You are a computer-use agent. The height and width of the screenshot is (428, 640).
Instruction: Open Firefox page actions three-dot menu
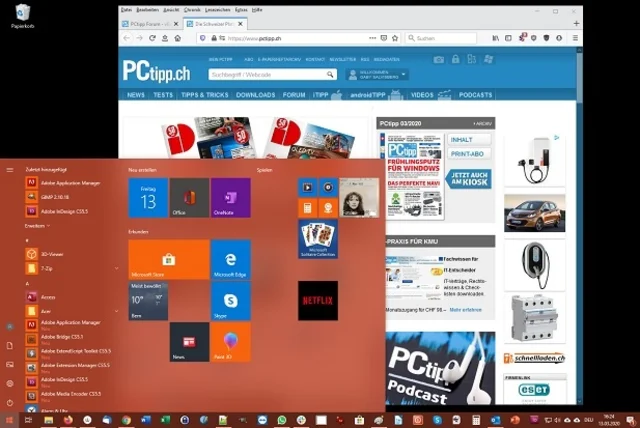(x=372, y=38)
